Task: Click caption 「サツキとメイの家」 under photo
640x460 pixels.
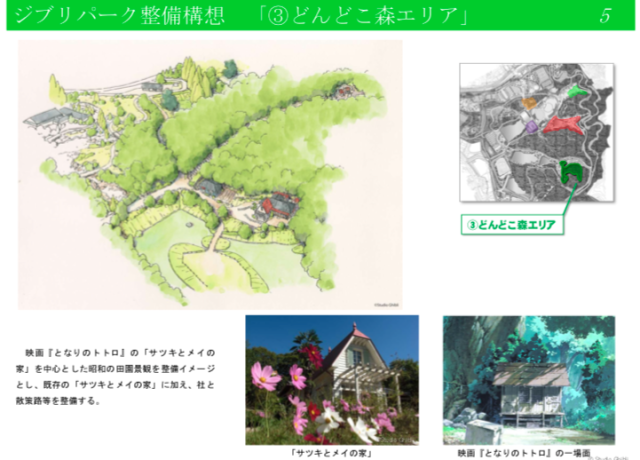Action: [x=331, y=453]
